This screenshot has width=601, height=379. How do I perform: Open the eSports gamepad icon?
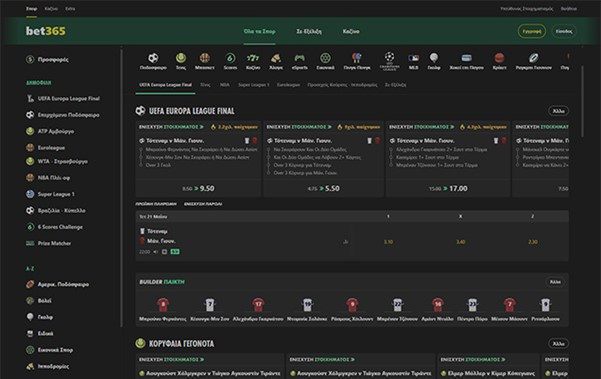[299, 58]
